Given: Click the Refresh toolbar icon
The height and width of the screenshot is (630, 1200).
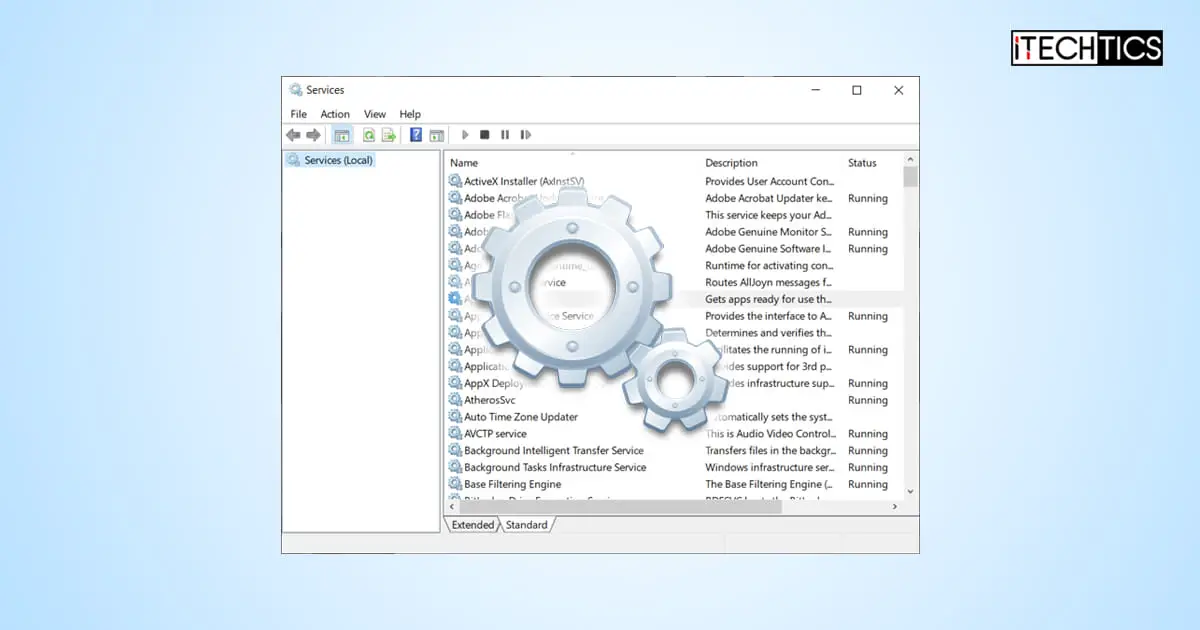Looking at the screenshot, I should 369,135.
